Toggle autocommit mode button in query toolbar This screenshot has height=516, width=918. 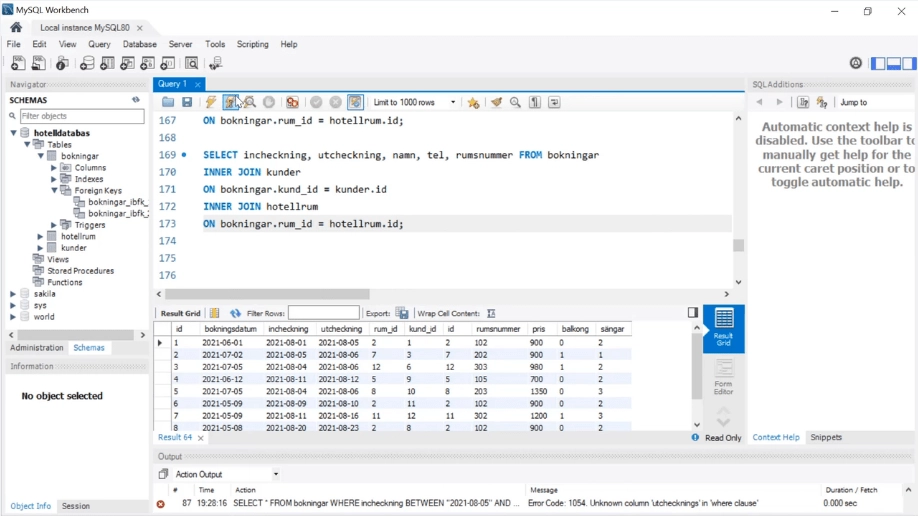[354, 102]
